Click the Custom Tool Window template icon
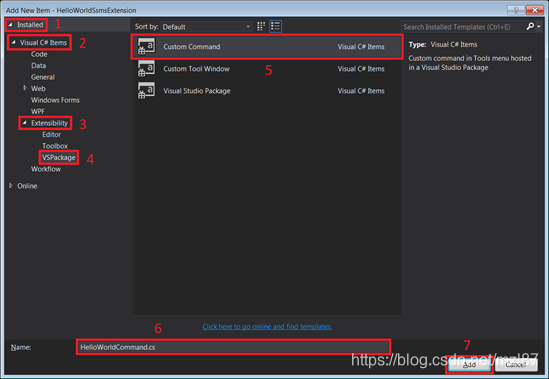The height and width of the screenshot is (379, 549). 146,69
